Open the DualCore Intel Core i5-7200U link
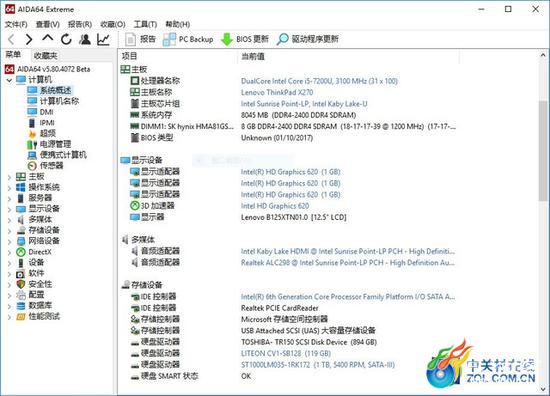 [x=319, y=81]
